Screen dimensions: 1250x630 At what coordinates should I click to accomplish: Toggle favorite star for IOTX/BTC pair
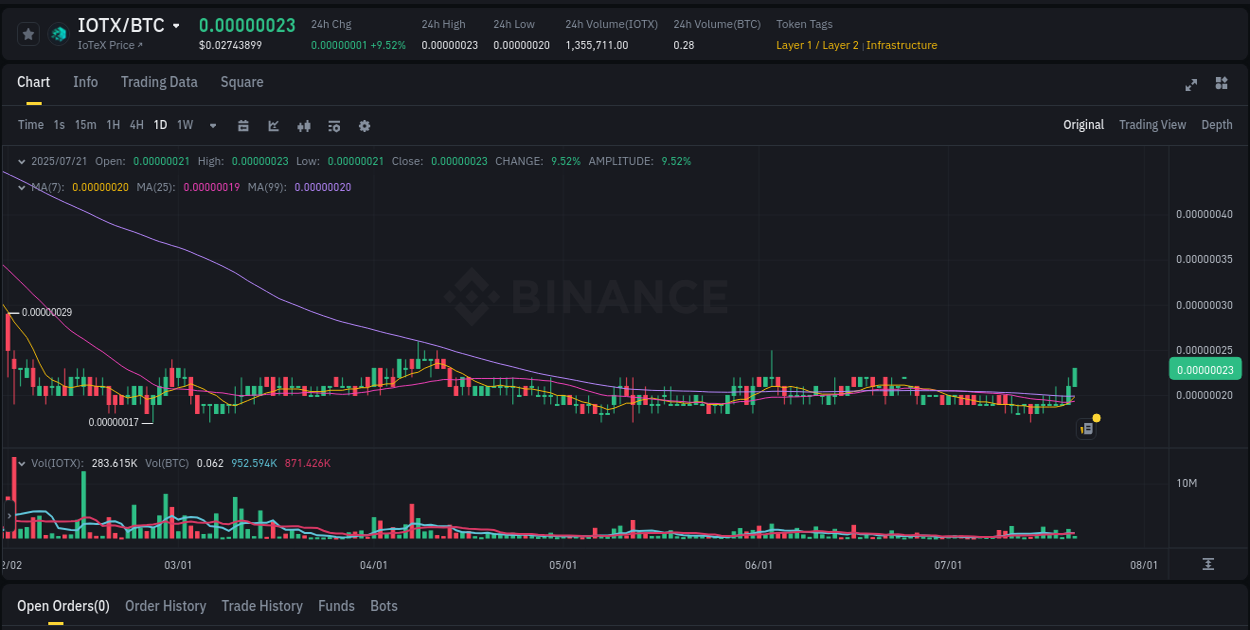(28, 33)
